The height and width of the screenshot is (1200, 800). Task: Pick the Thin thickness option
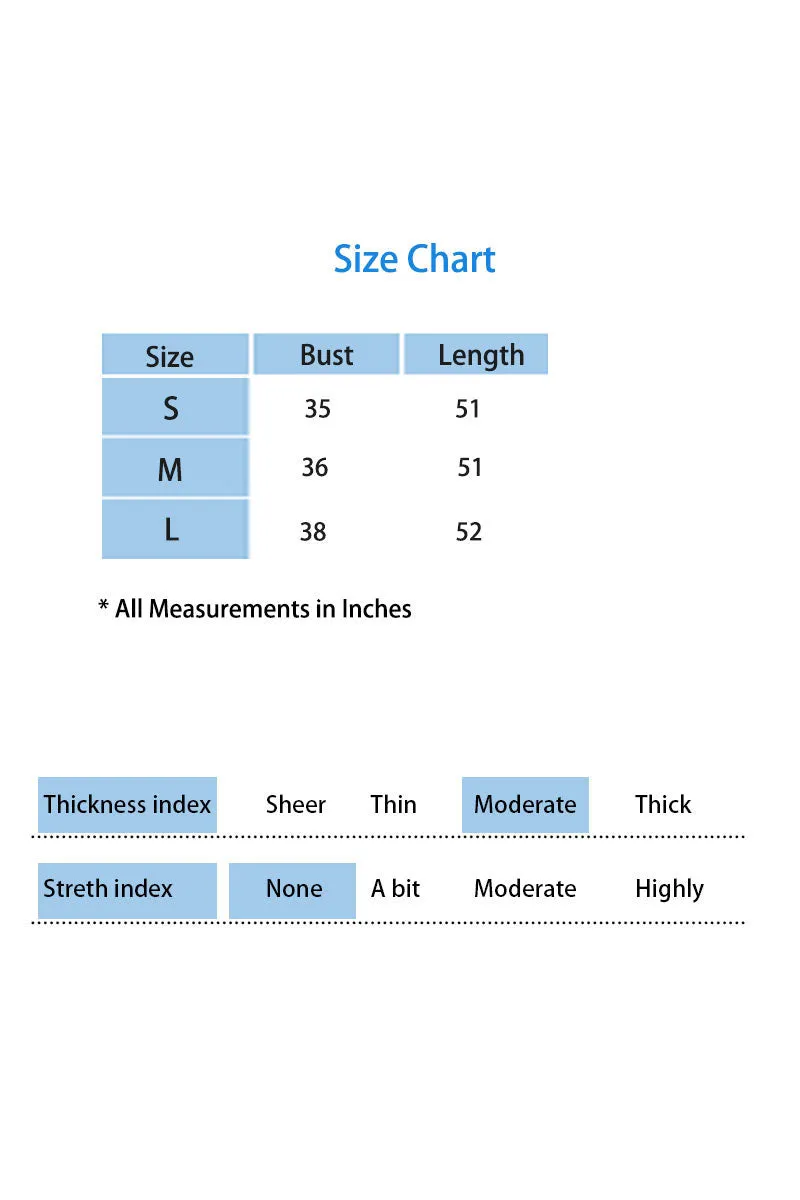coord(393,805)
